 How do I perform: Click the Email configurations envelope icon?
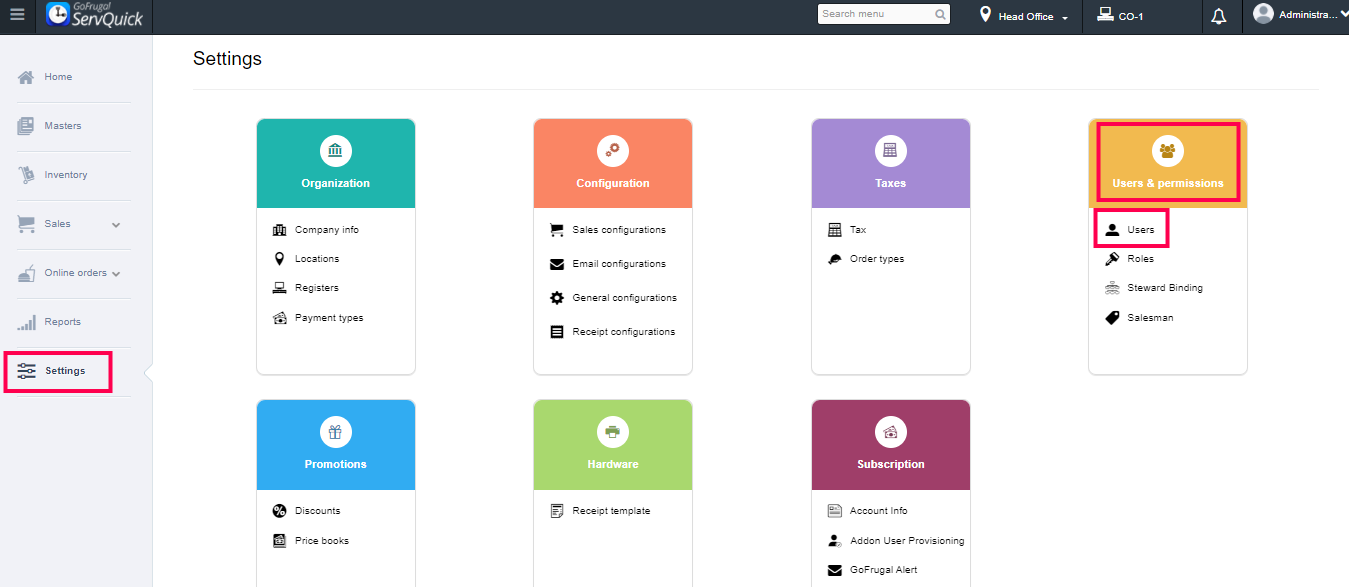click(x=557, y=264)
